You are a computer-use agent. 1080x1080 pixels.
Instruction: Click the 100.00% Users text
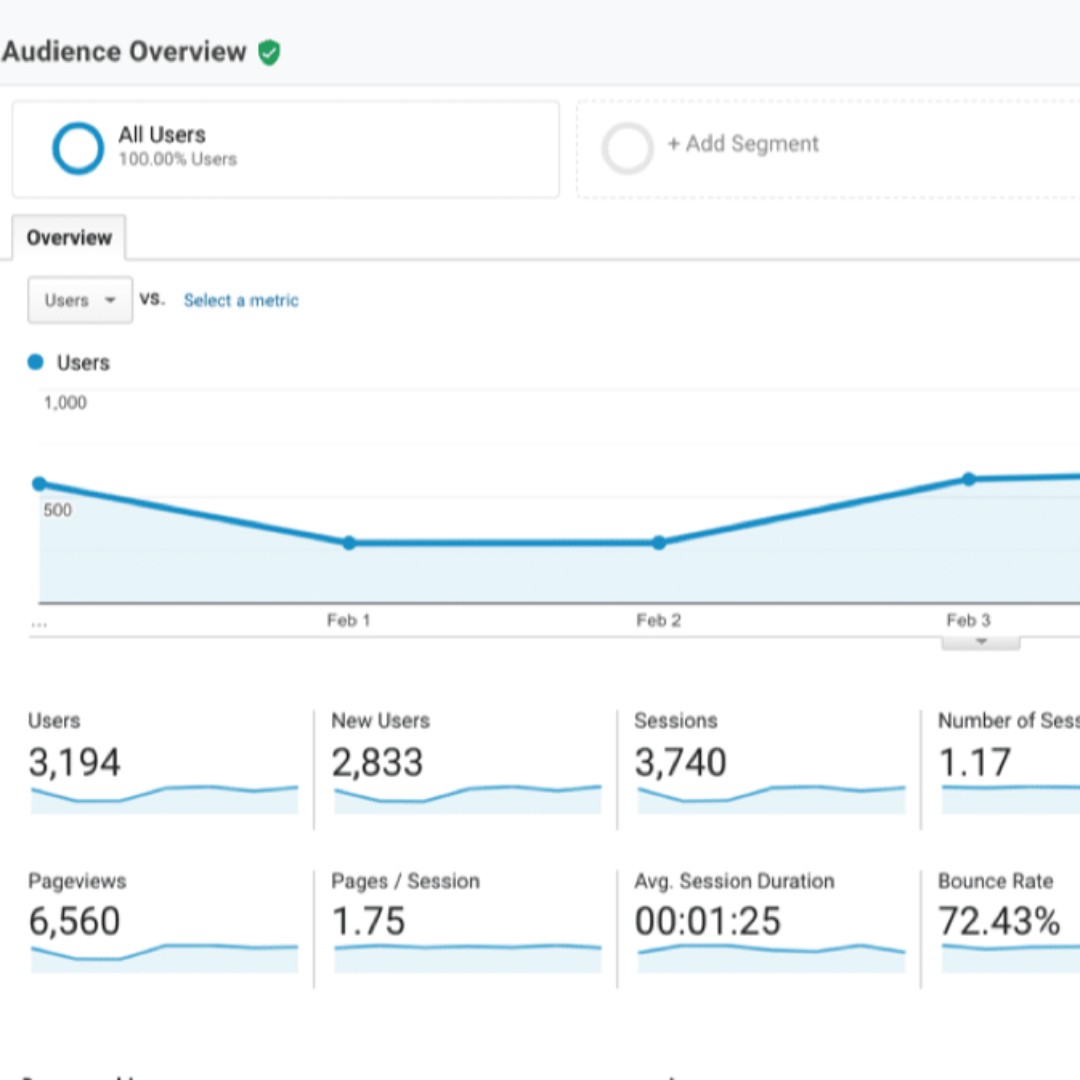pos(178,159)
